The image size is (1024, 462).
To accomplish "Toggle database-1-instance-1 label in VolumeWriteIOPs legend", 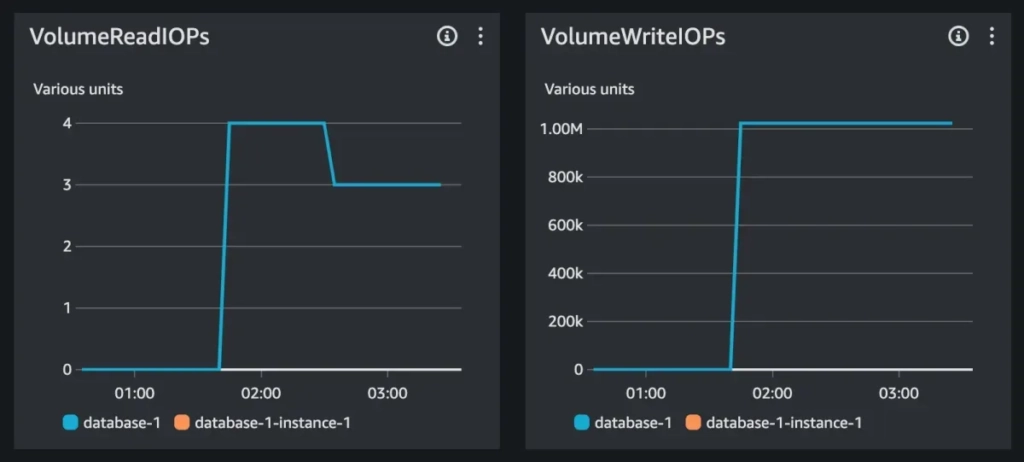I will click(x=784, y=423).
